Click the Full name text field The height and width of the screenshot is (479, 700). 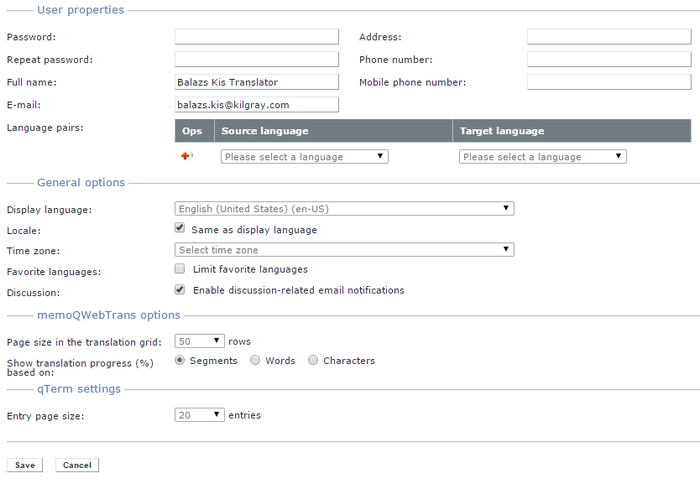tap(257, 82)
